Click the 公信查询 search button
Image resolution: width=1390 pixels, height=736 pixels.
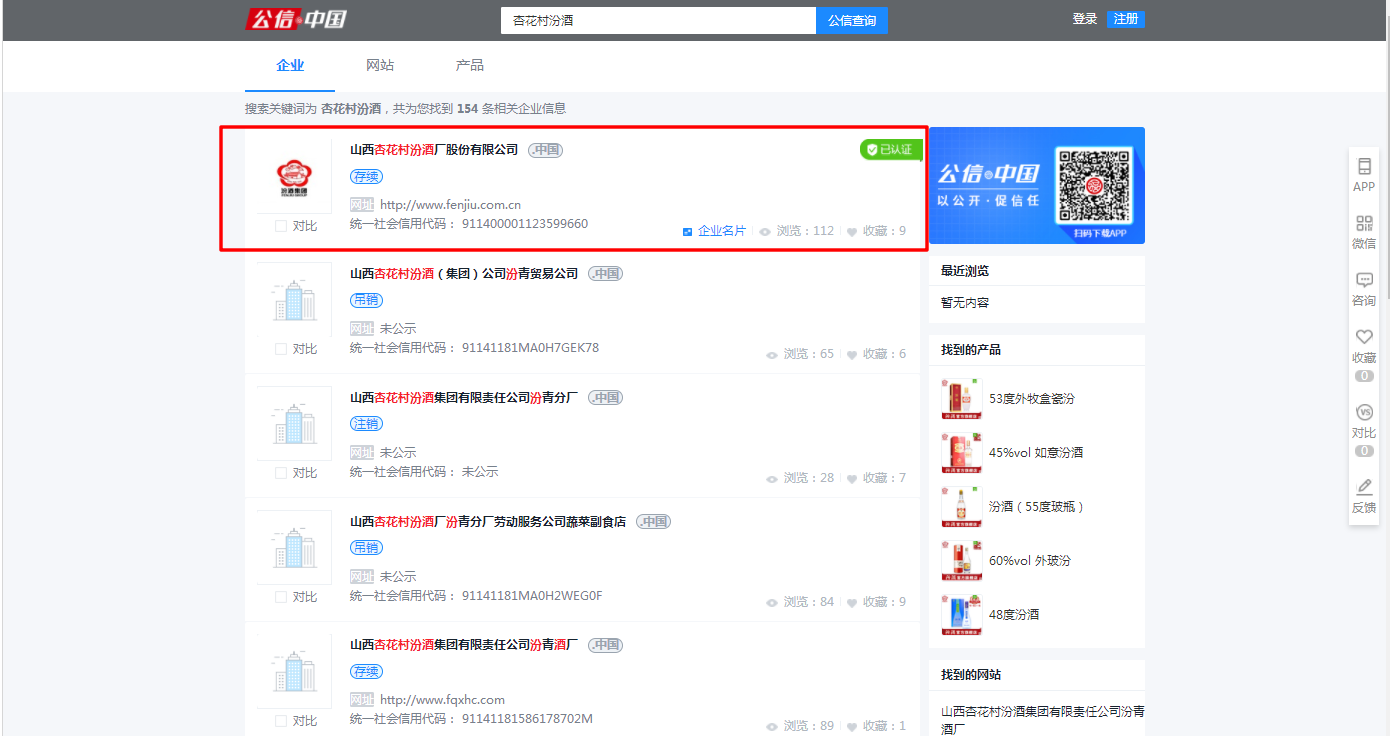coord(851,20)
